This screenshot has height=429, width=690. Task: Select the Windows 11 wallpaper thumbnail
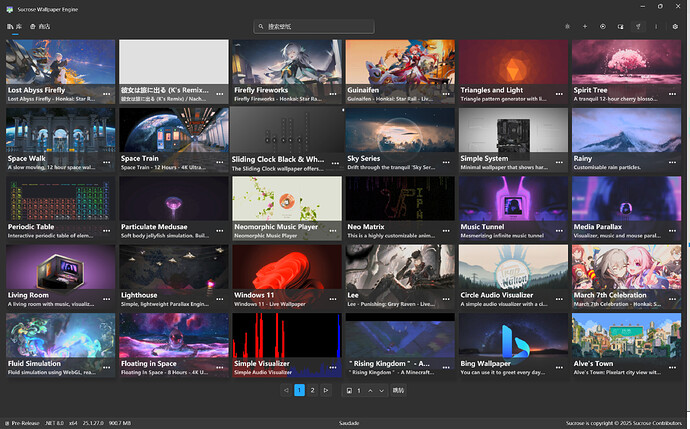click(x=286, y=266)
